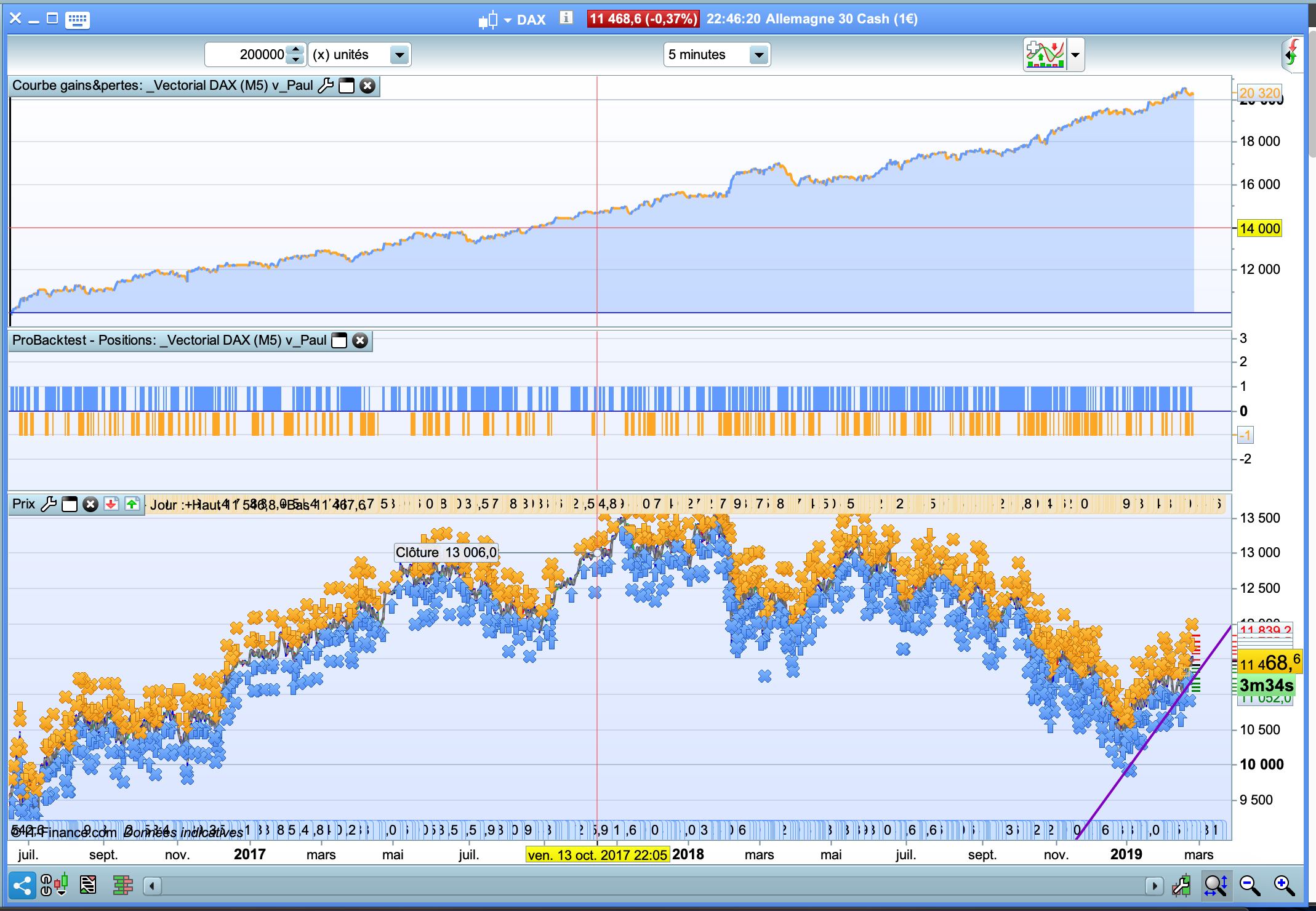Image resolution: width=1316 pixels, height=911 pixels.
Task: Move Prix panel down with red arrow
Action: click(x=111, y=504)
